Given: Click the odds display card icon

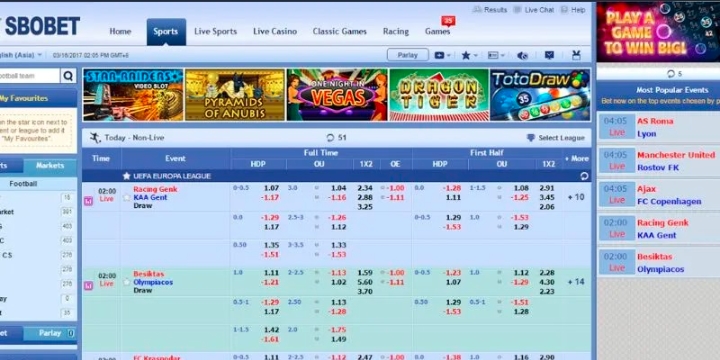Looking at the screenshot, I should [493, 56].
